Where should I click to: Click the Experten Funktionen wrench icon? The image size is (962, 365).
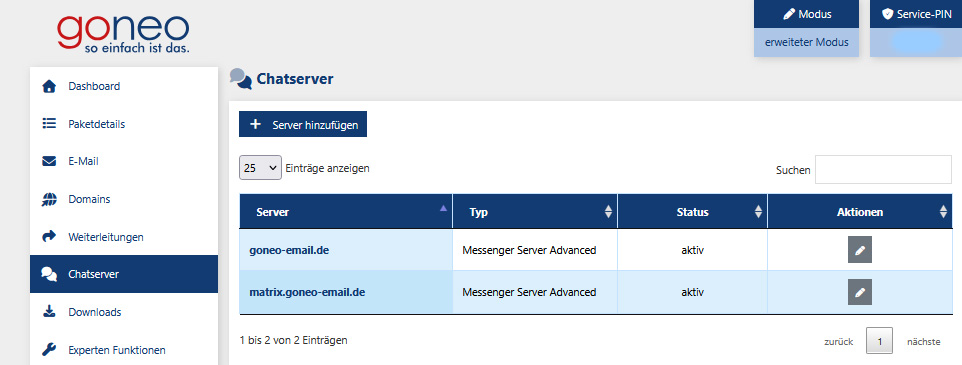click(x=49, y=350)
